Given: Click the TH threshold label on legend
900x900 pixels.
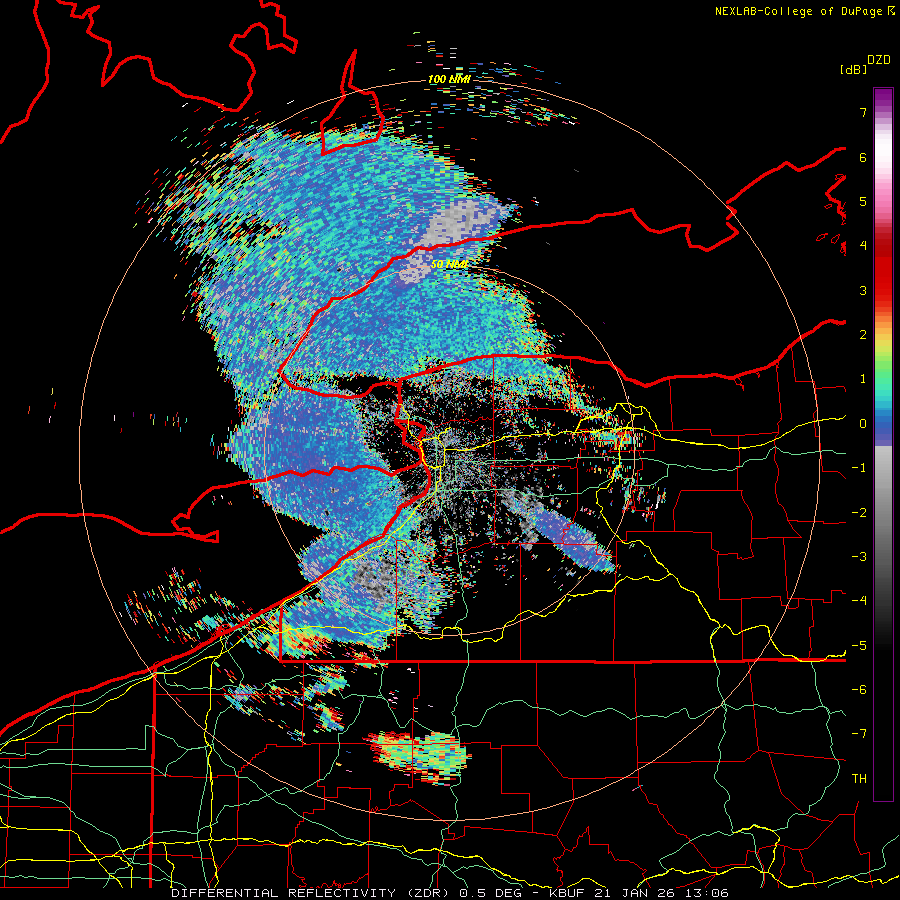Looking at the screenshot, I should 859,779.
